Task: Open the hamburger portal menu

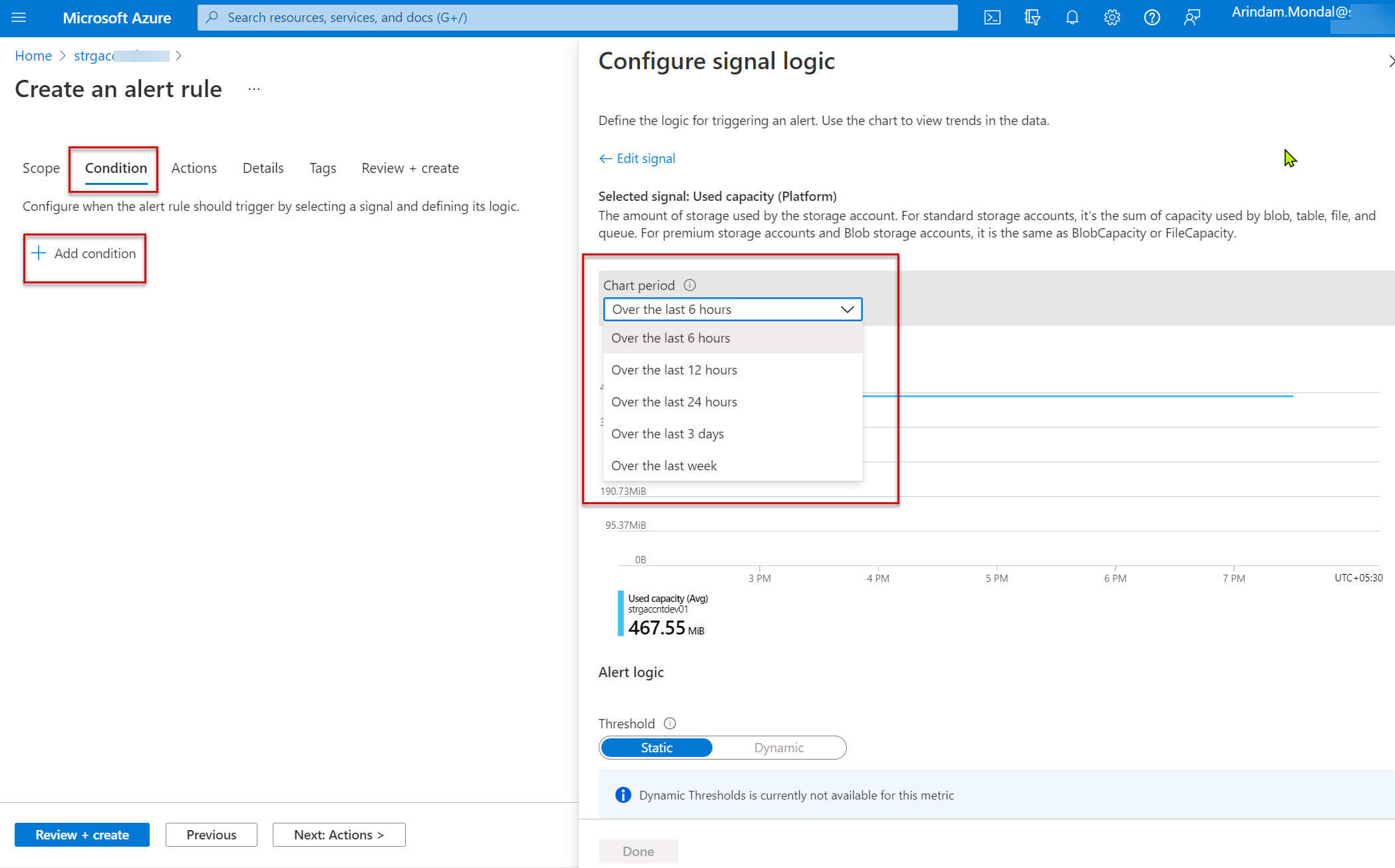Action: coord(19,18)
